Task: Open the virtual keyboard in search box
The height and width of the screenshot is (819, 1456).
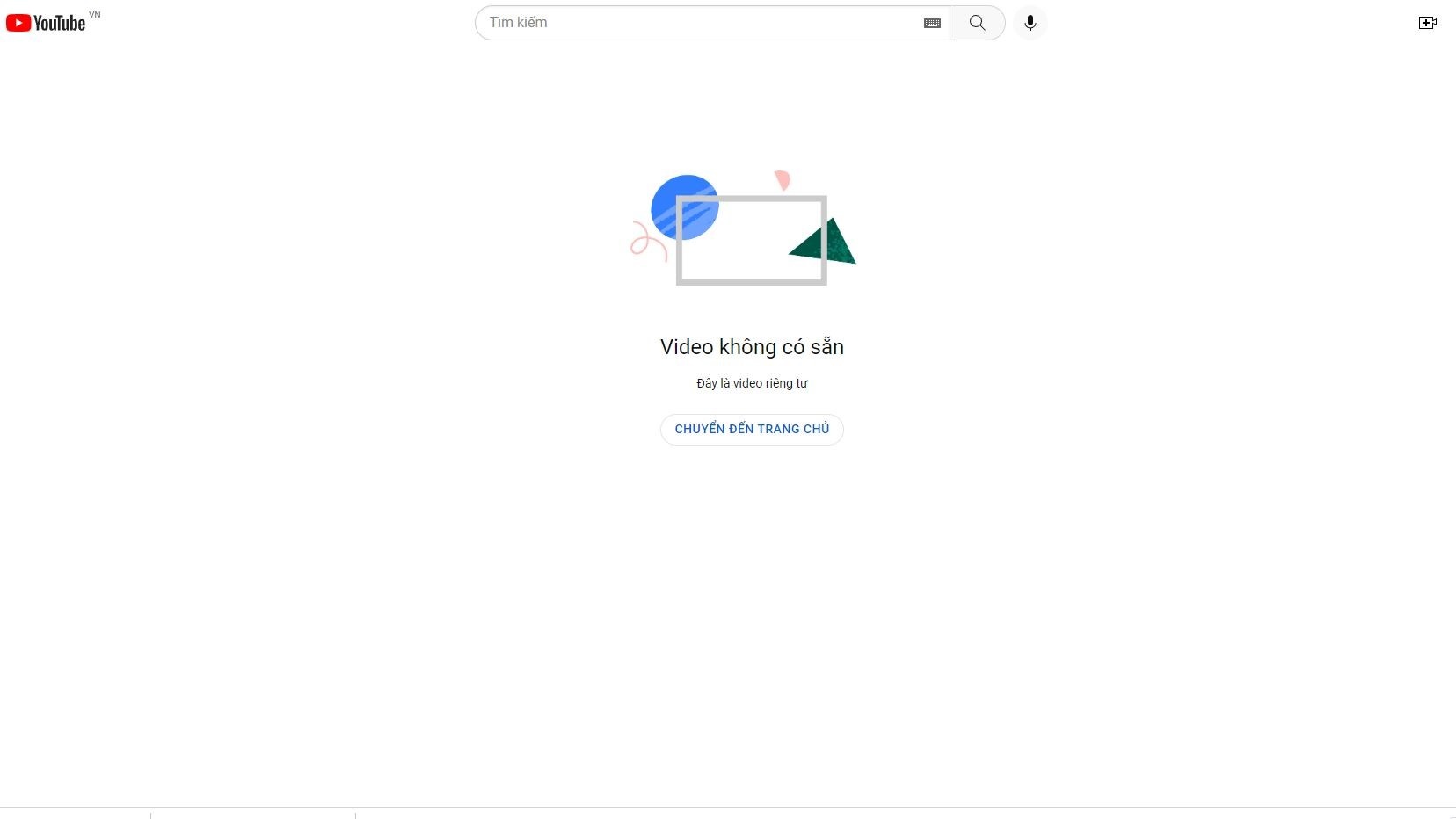Action: point(933,24)
